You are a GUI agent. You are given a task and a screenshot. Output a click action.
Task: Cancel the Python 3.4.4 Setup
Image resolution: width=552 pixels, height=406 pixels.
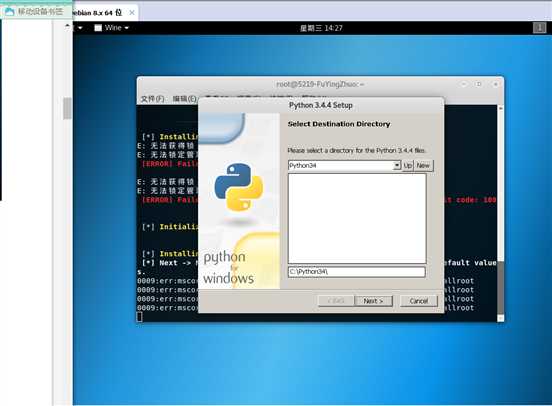tap(419, 301)
